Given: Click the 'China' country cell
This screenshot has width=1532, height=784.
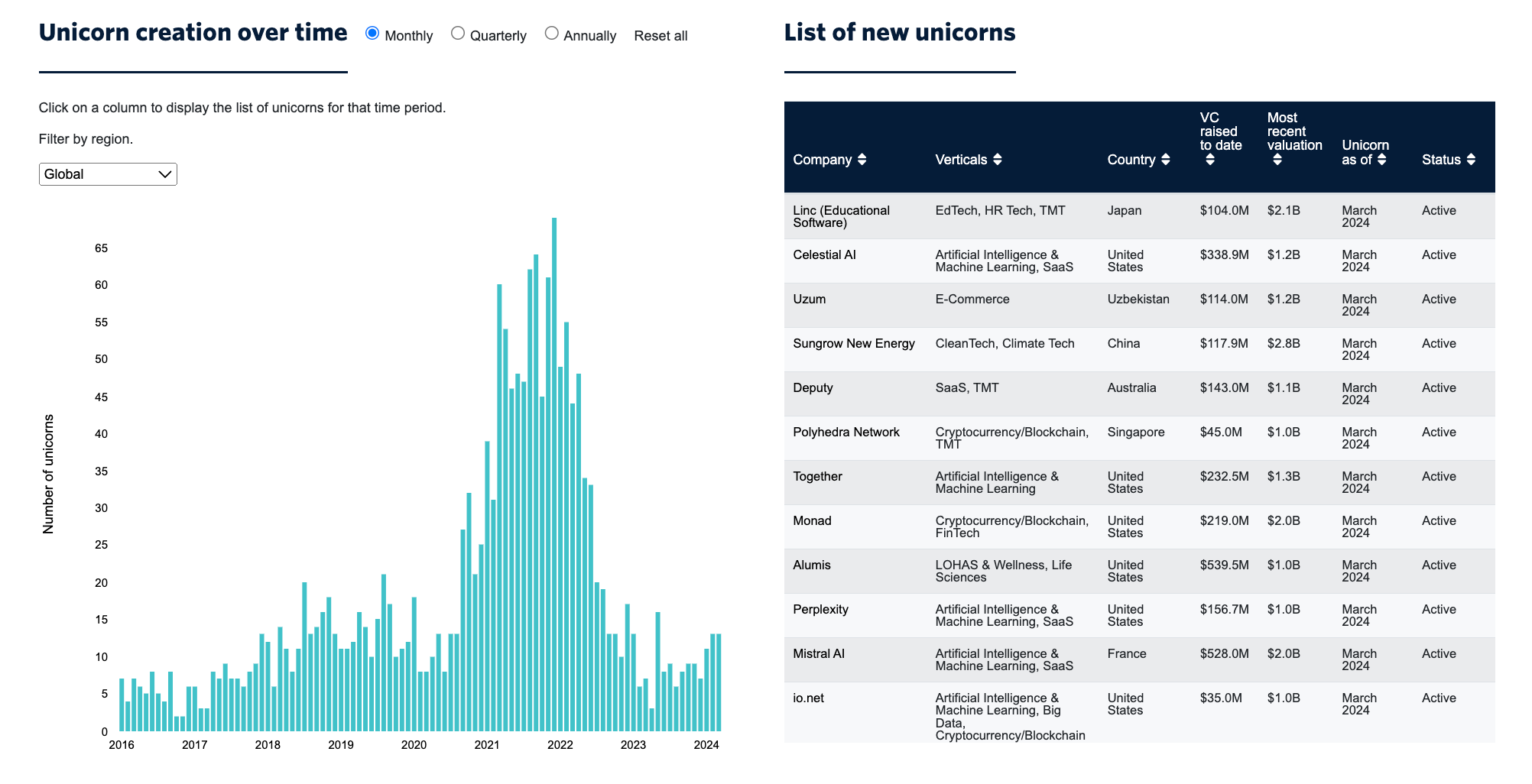Looking at the screenshot, I should 1123,344.
